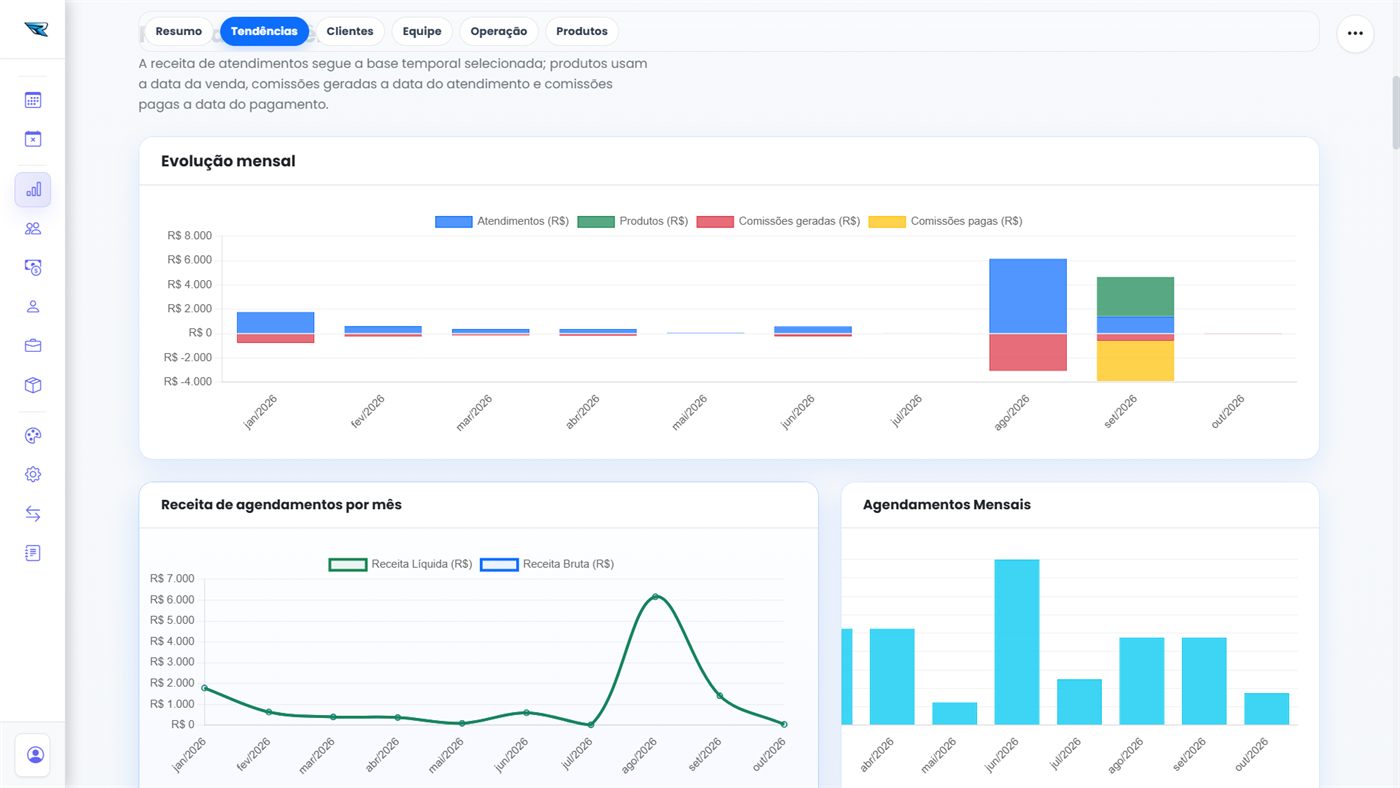Open the single person icon in sidebar
Viewport: 1400px width, 788px height.
33,307
